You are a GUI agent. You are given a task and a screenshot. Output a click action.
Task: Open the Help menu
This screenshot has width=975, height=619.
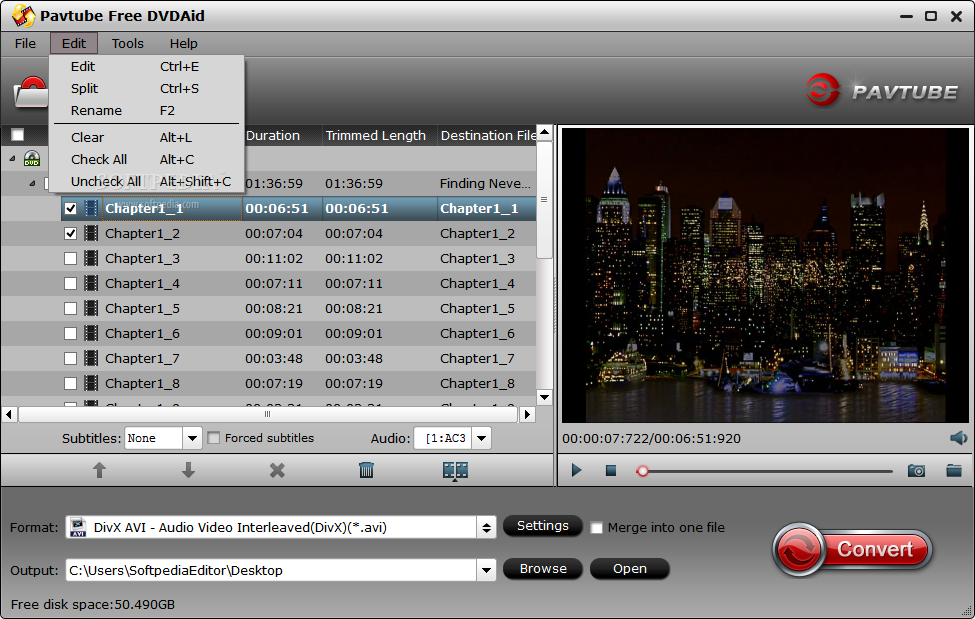coord(183,44)
